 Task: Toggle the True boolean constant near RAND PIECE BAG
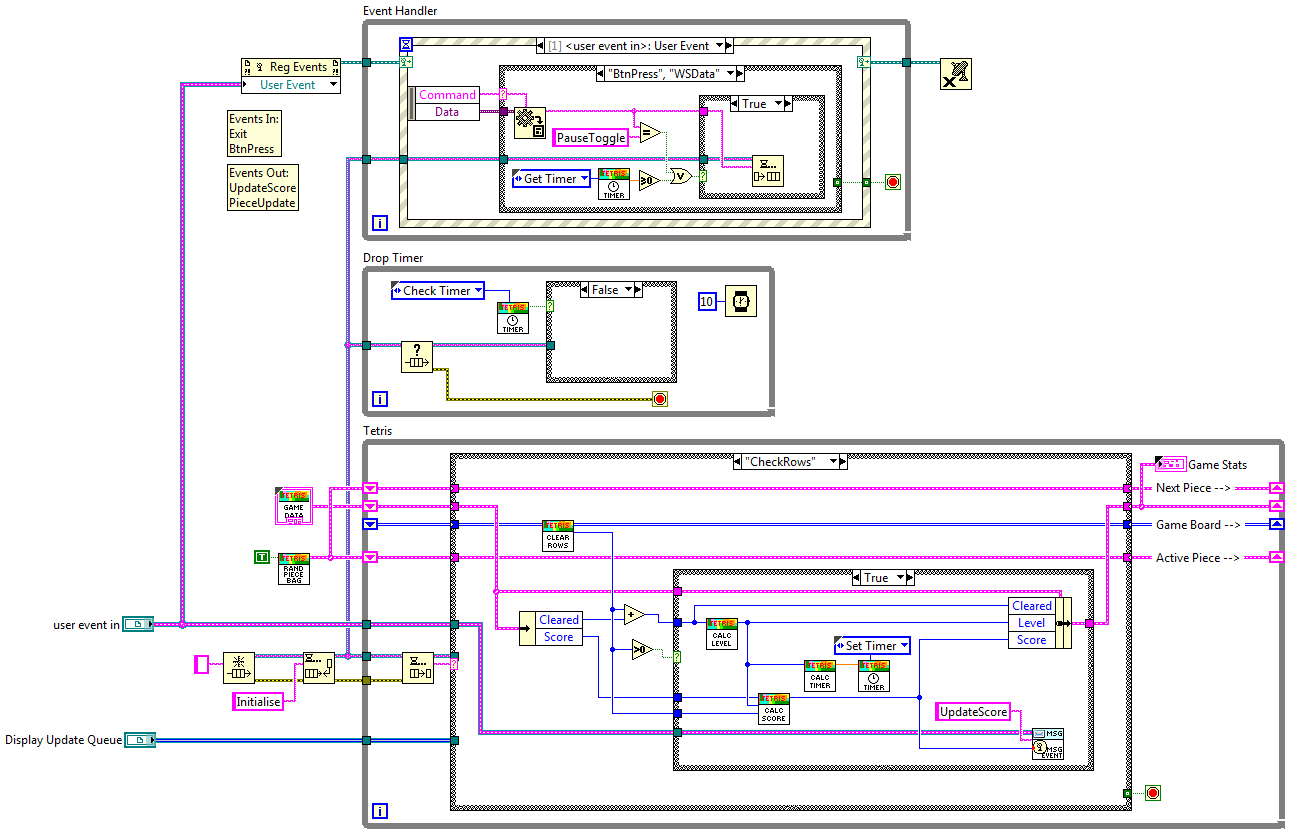[262, 556]
